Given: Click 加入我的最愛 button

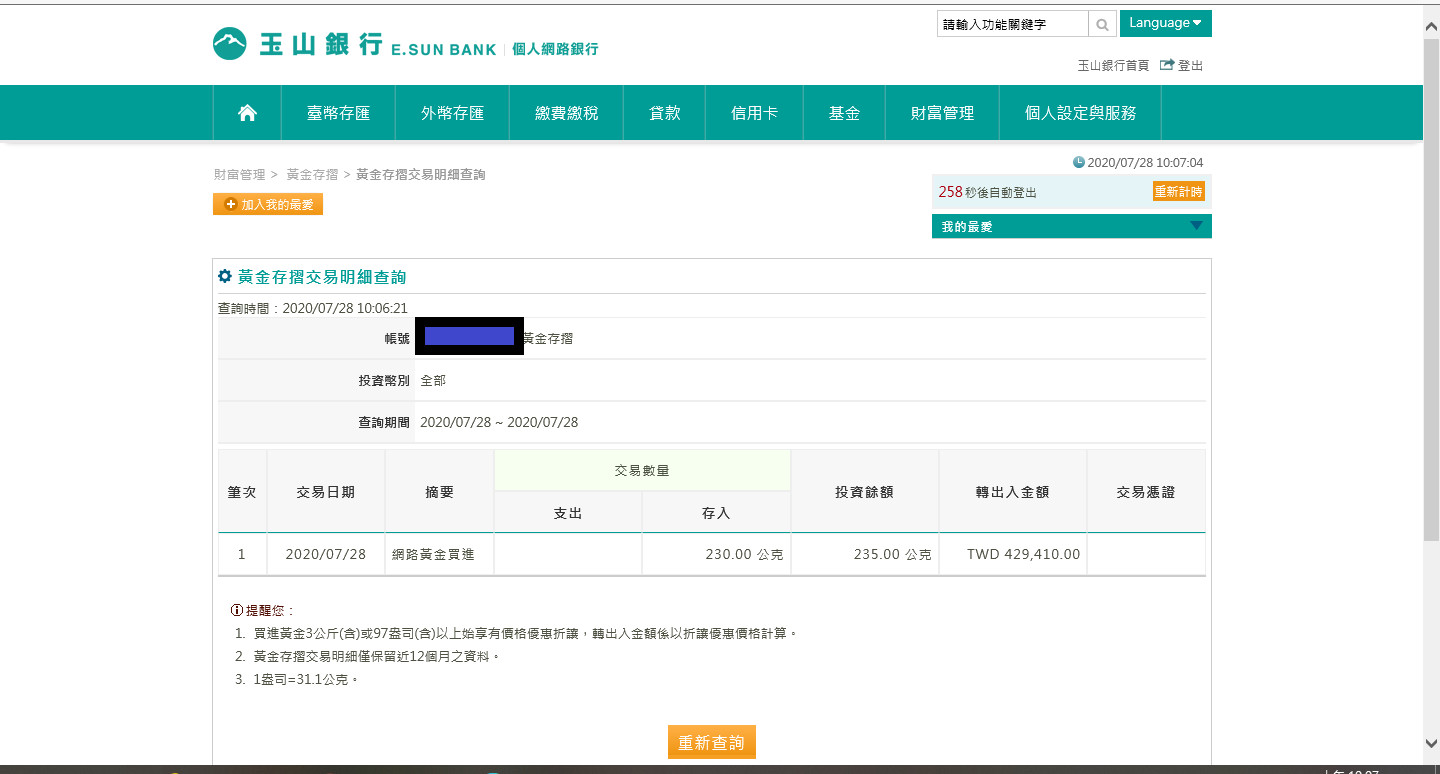Looking at the screenshot, I should (268, 204).
